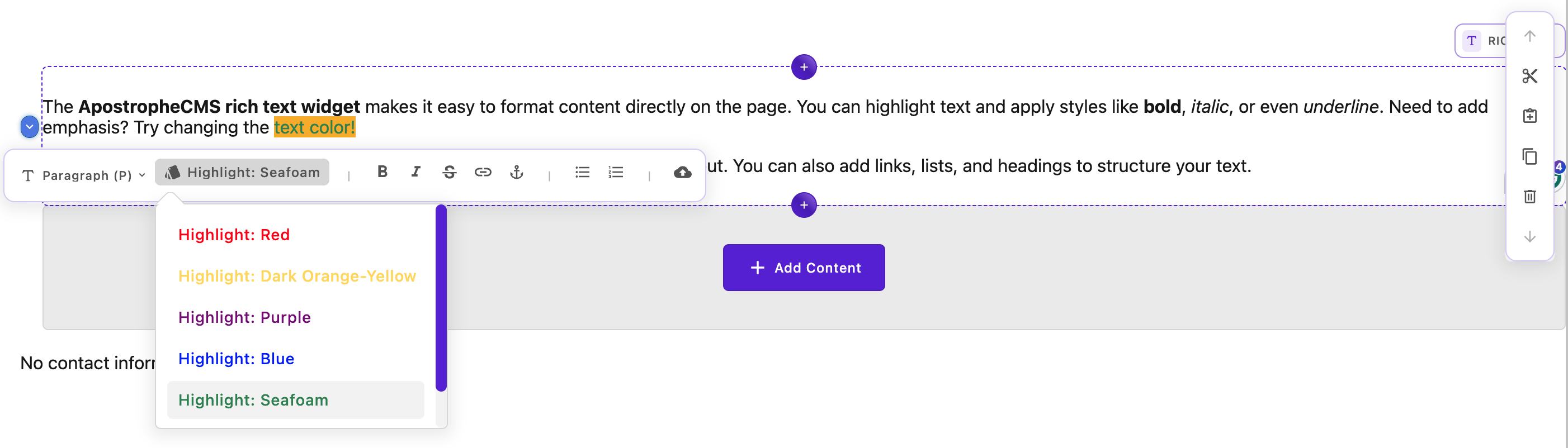Choose Highlight: Purple option
Screen dimensions: 1568x448
pyautogui.click(x=295, y=317)
